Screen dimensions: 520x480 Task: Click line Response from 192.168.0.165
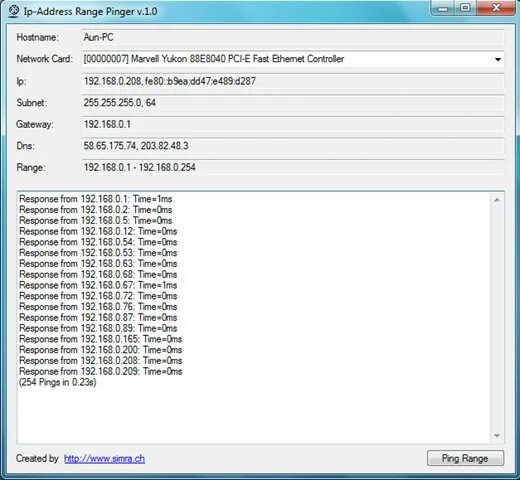click(101, 339)
